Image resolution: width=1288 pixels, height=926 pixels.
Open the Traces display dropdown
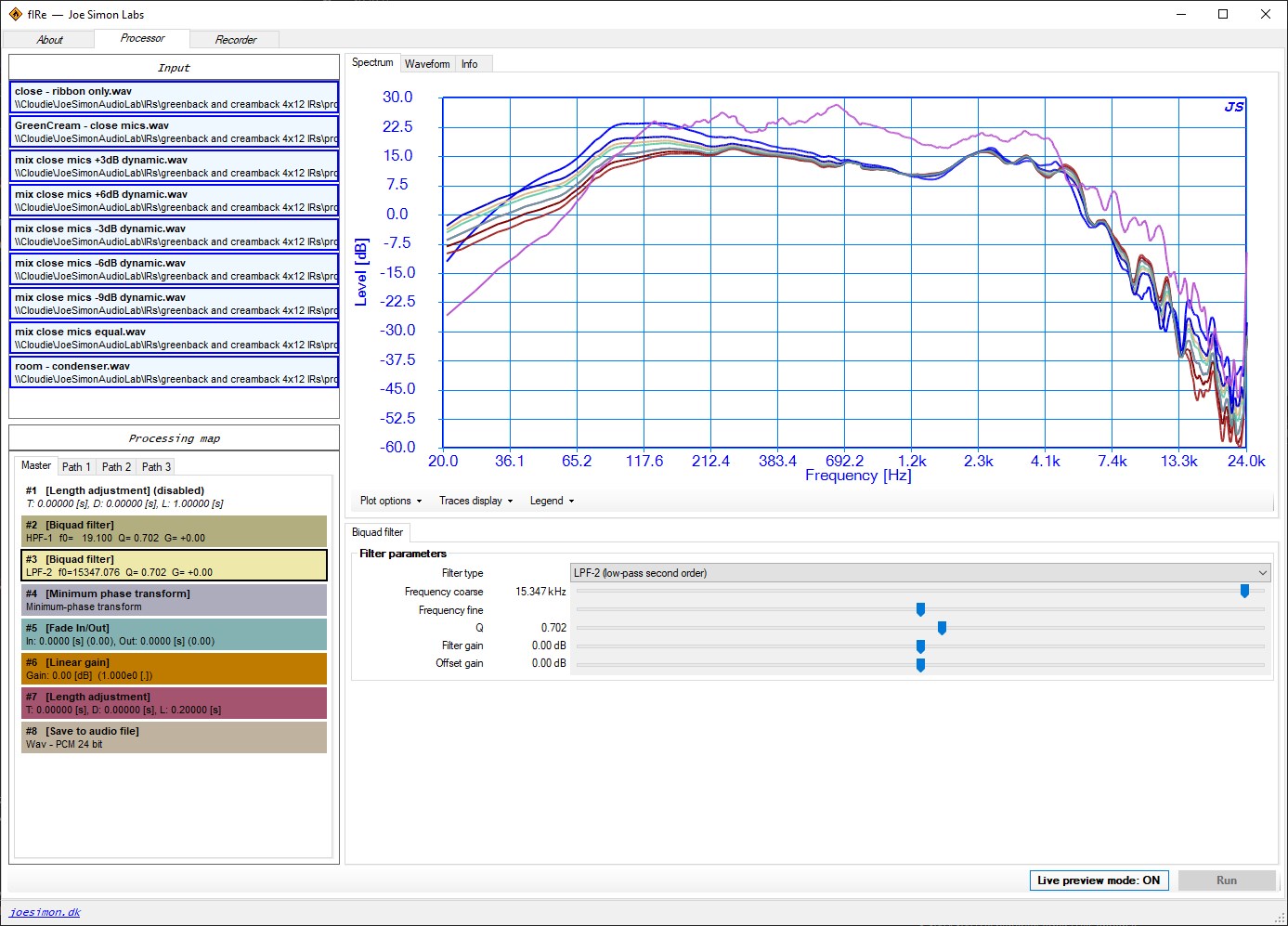[x=475, y=501]
